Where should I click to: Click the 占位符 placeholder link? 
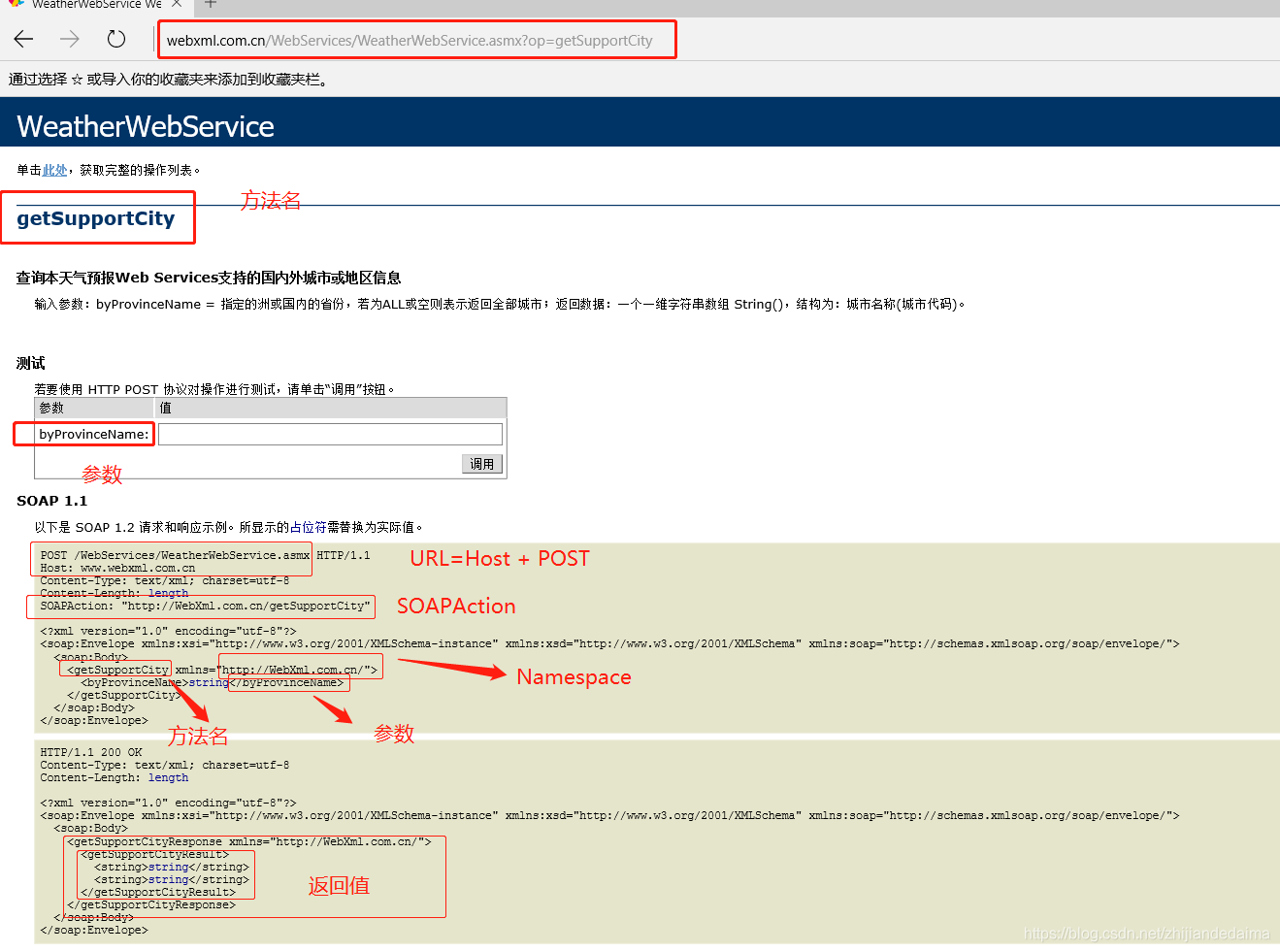[308, 527]
